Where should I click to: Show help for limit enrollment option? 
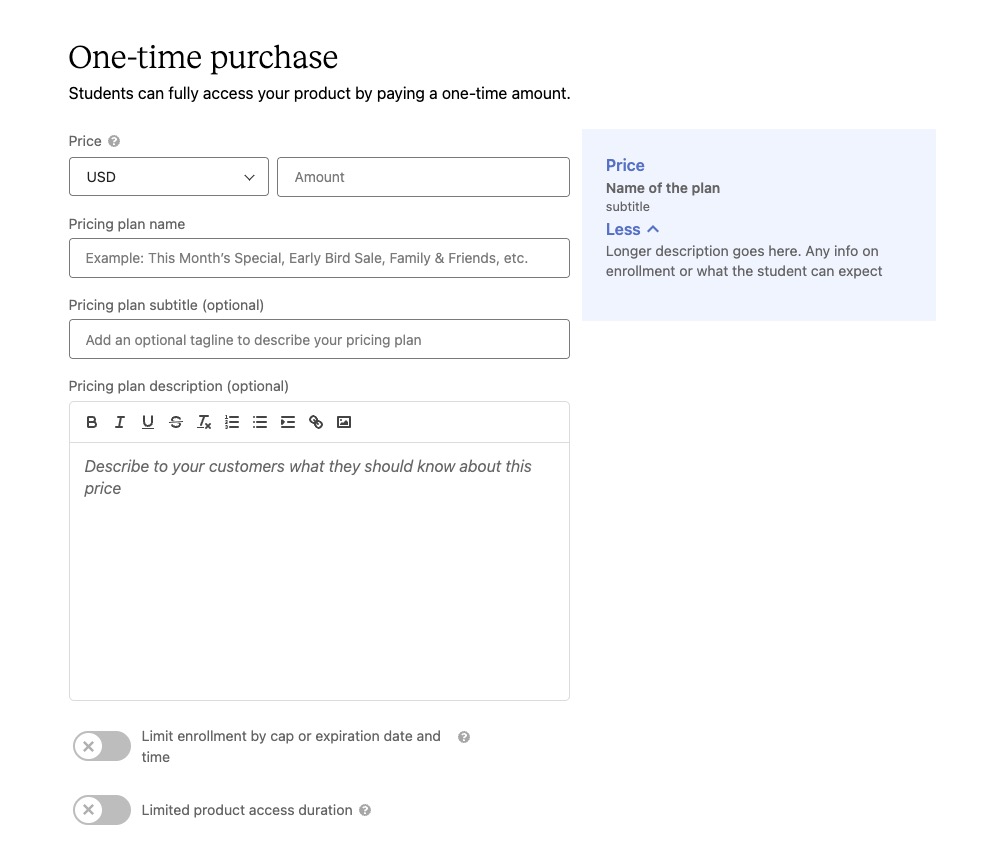tap(464, 737)
